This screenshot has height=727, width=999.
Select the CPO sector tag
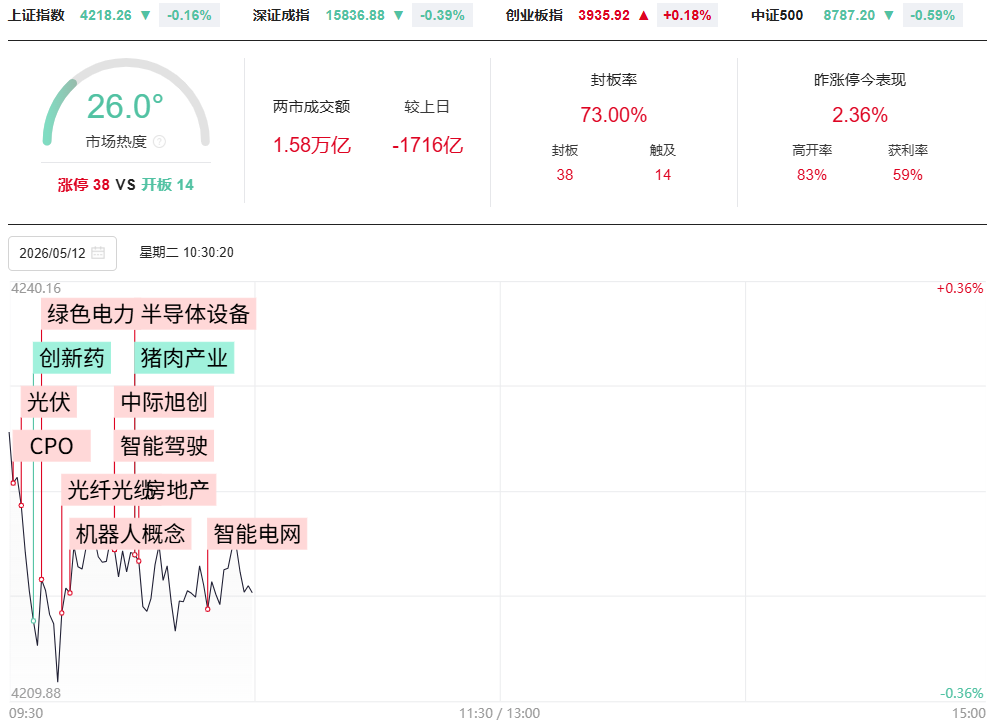[52, 446]
